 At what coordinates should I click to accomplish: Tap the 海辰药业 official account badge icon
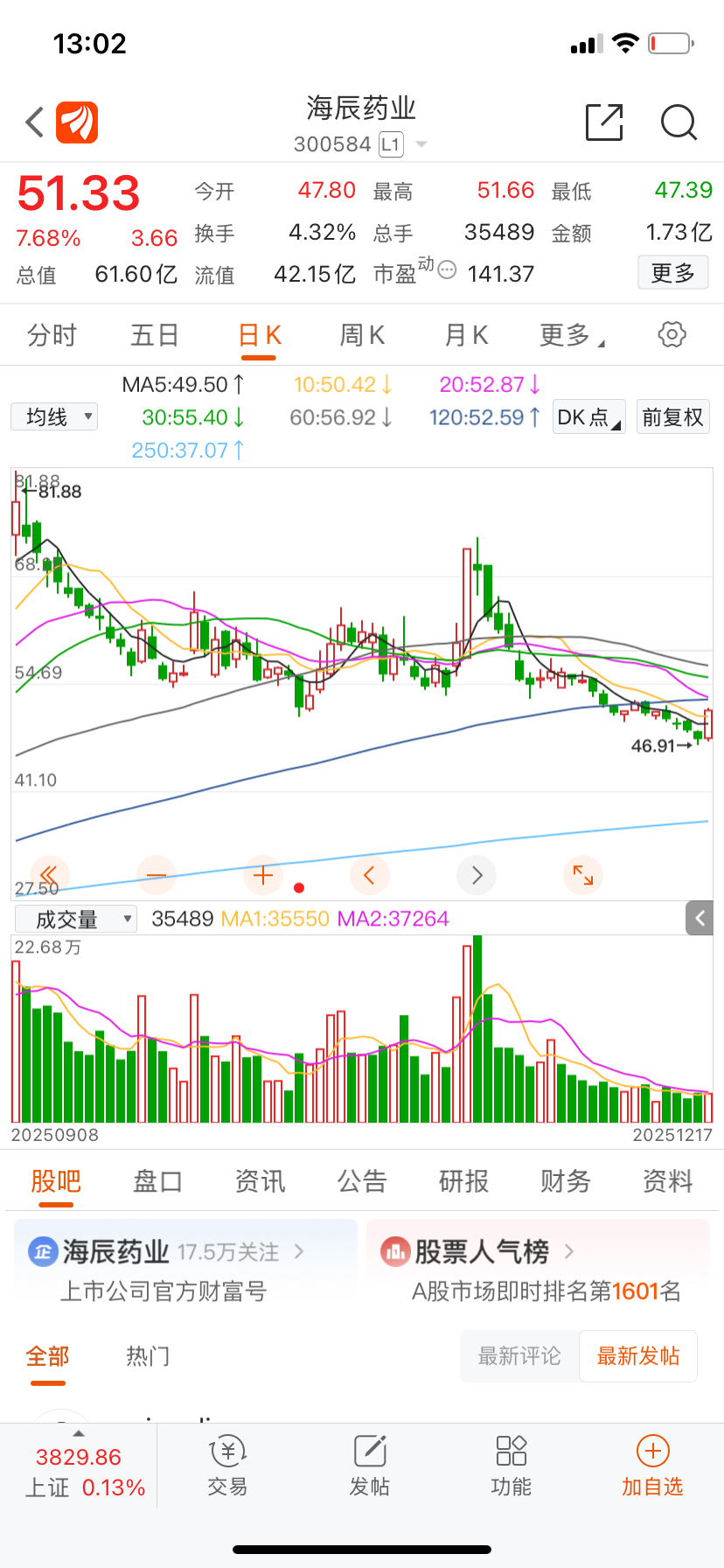click(43, 1251)
